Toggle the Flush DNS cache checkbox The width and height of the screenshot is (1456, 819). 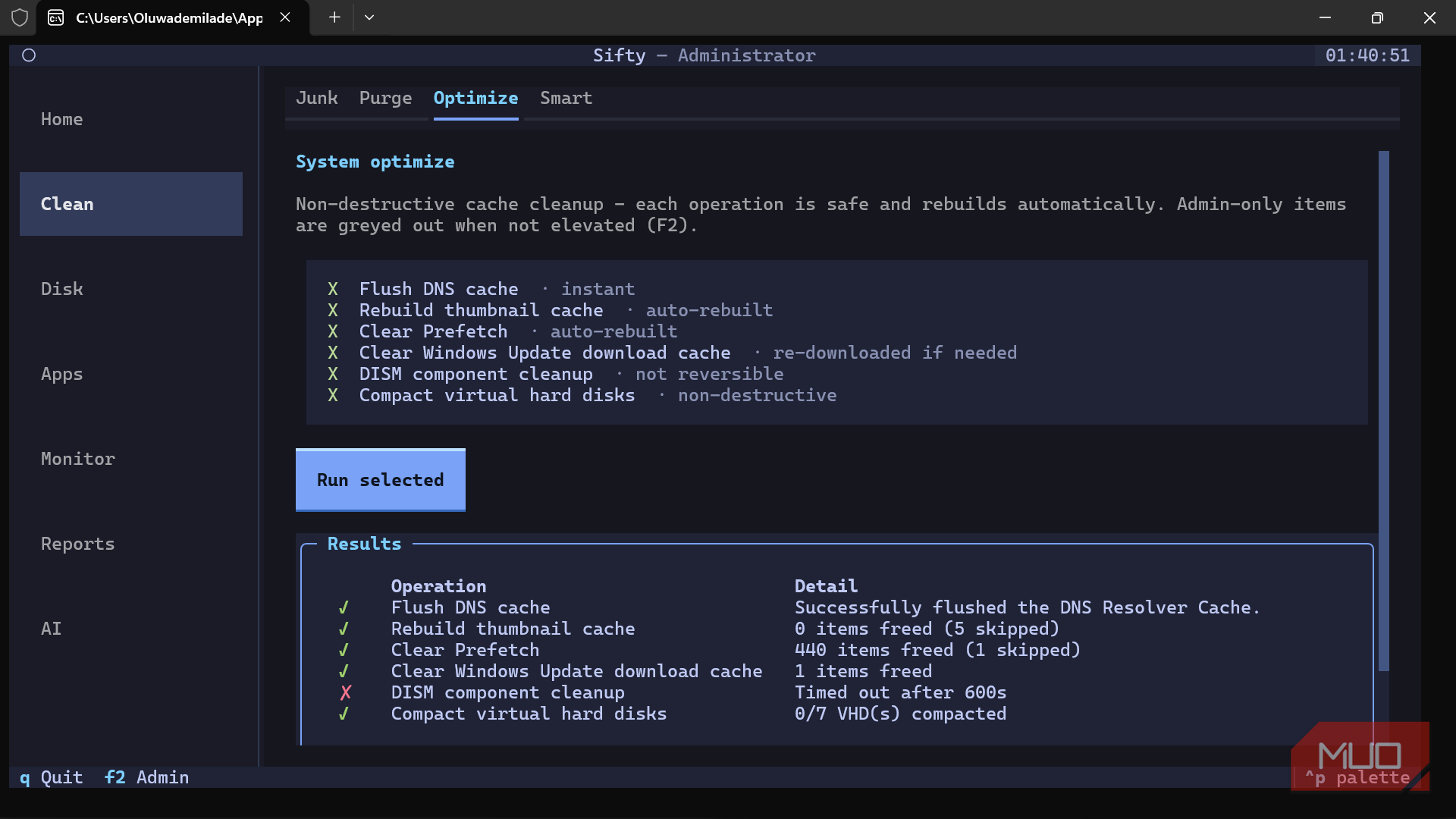point(332,289)
